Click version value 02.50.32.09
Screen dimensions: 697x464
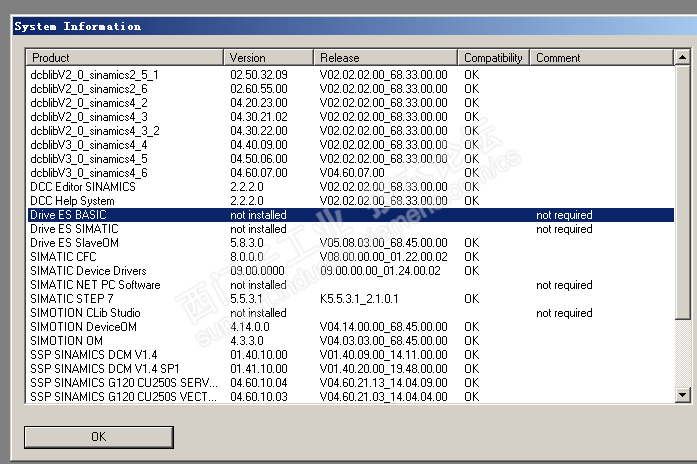tap(259, 75)
